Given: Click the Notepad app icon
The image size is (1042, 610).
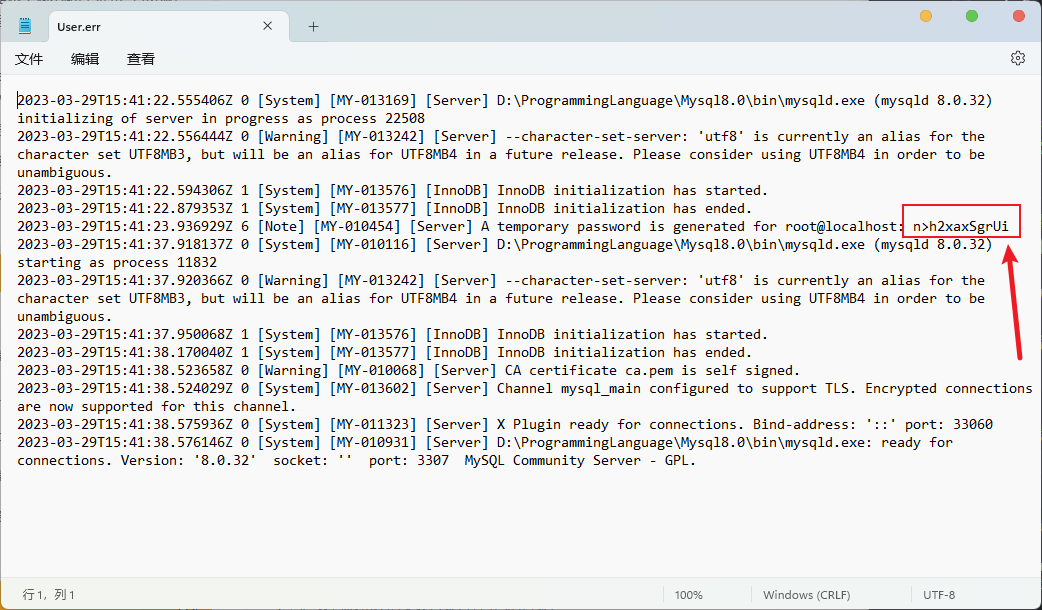Looking at the screenshot, I should [x=25, y=26].
